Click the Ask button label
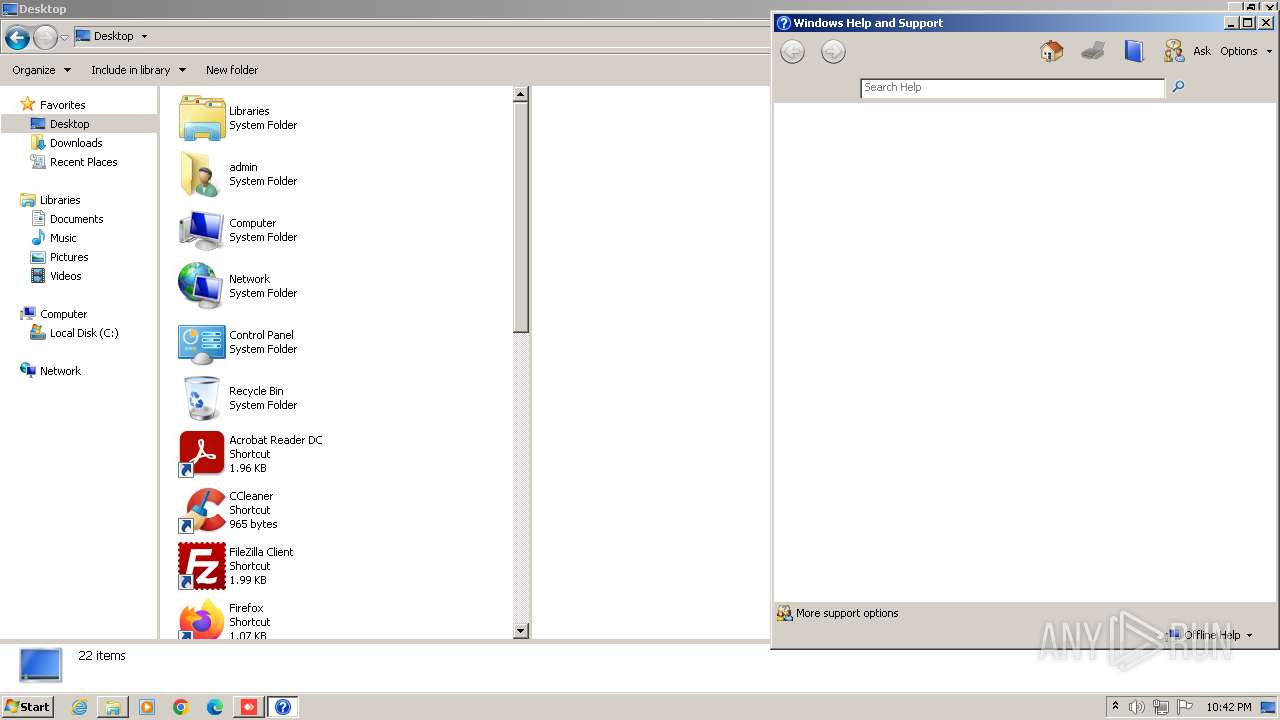Image resolution: width=1280 pixels, height=720 pixels. [1202, 51]
